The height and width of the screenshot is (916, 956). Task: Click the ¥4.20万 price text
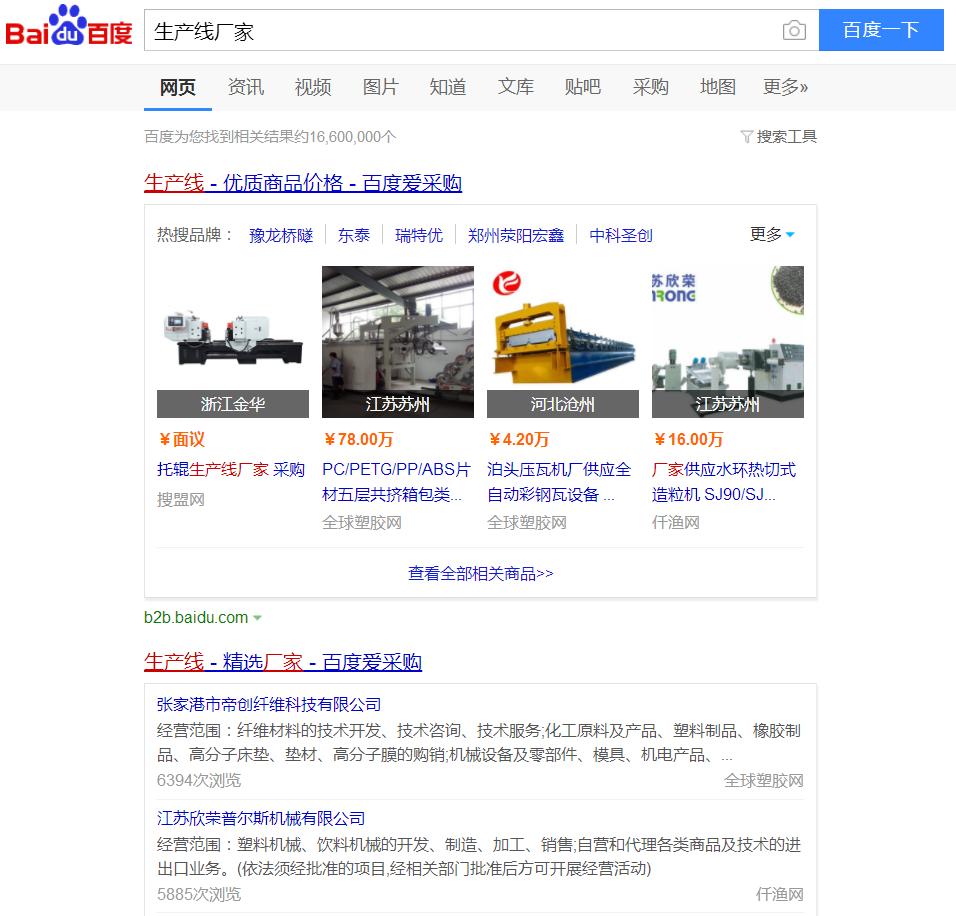(519, 440)
